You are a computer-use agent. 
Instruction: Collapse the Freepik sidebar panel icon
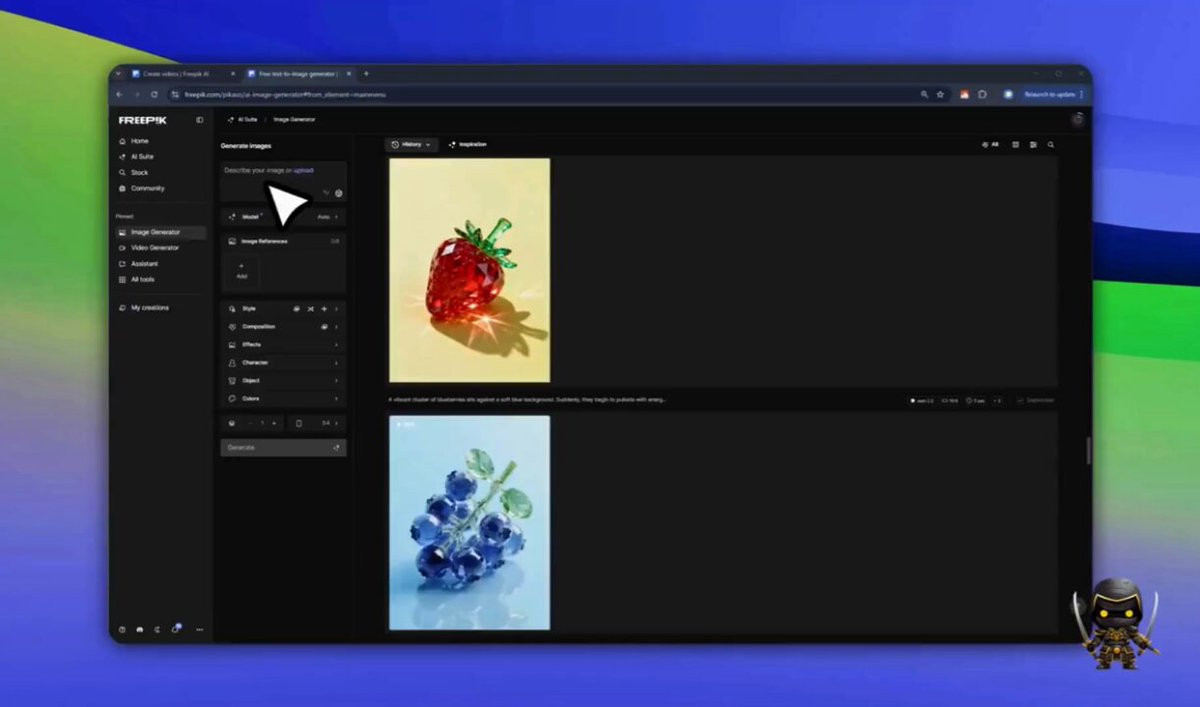click(199, 120)
